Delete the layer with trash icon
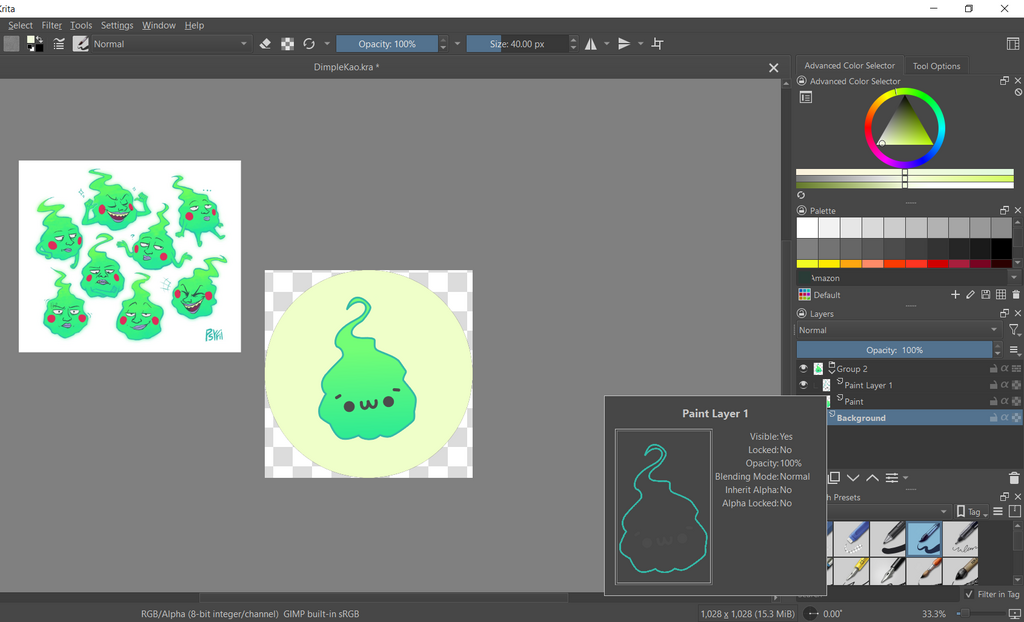The image size is (1024, 622). pos(1015,478)
